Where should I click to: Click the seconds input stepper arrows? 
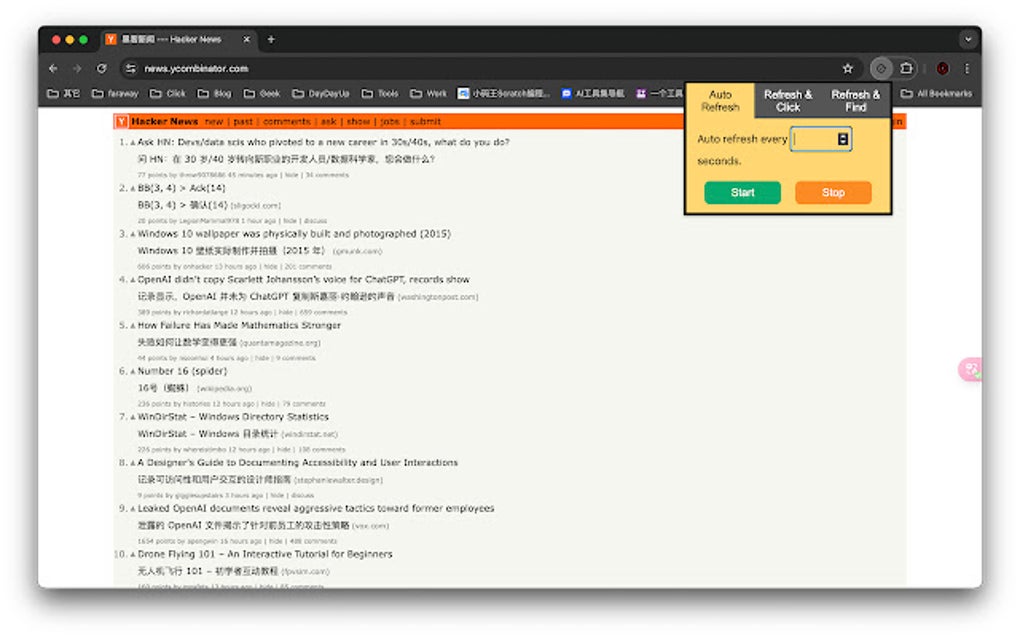[x=845, y=140]
